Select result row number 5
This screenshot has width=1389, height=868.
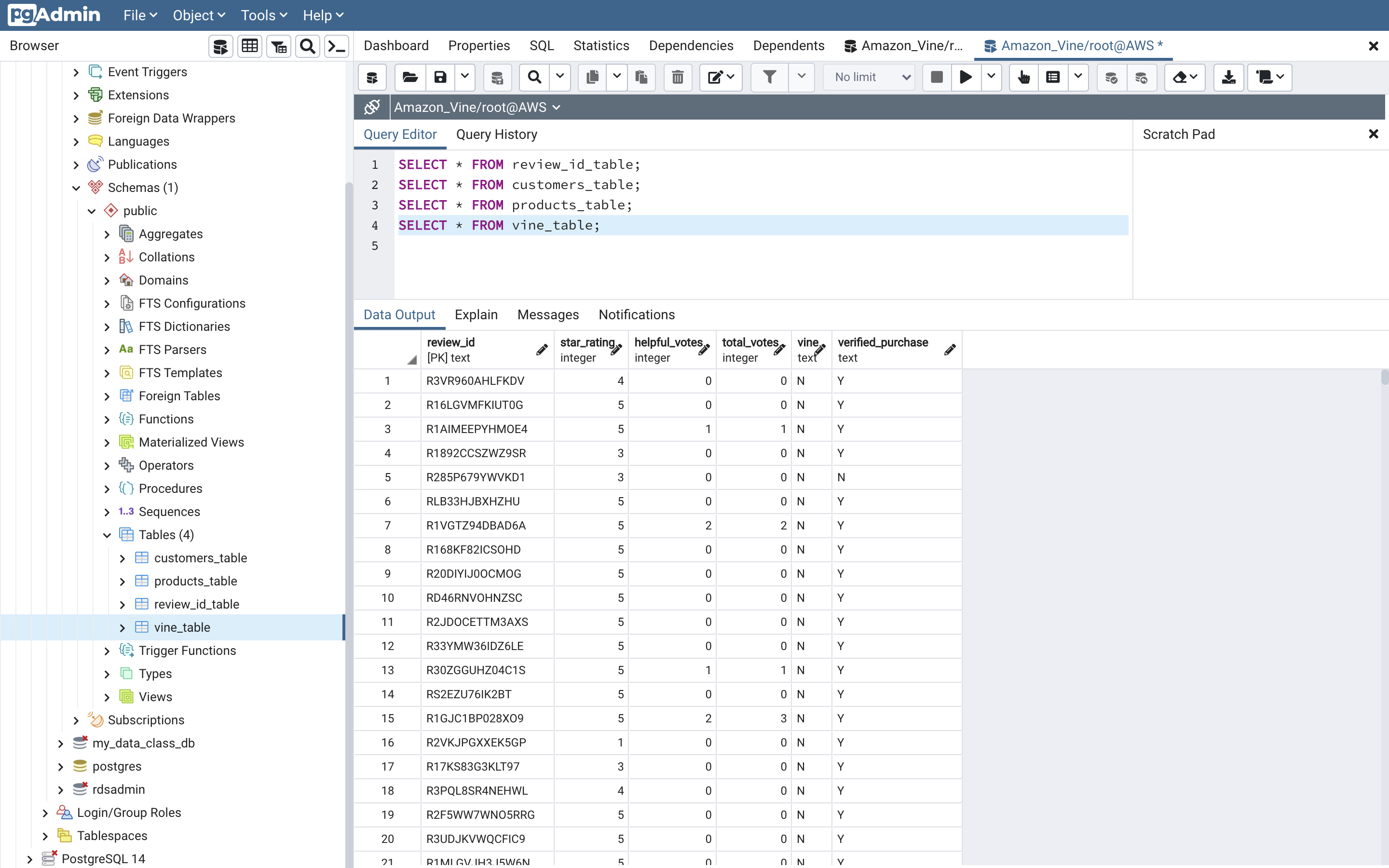pos(387,477)
